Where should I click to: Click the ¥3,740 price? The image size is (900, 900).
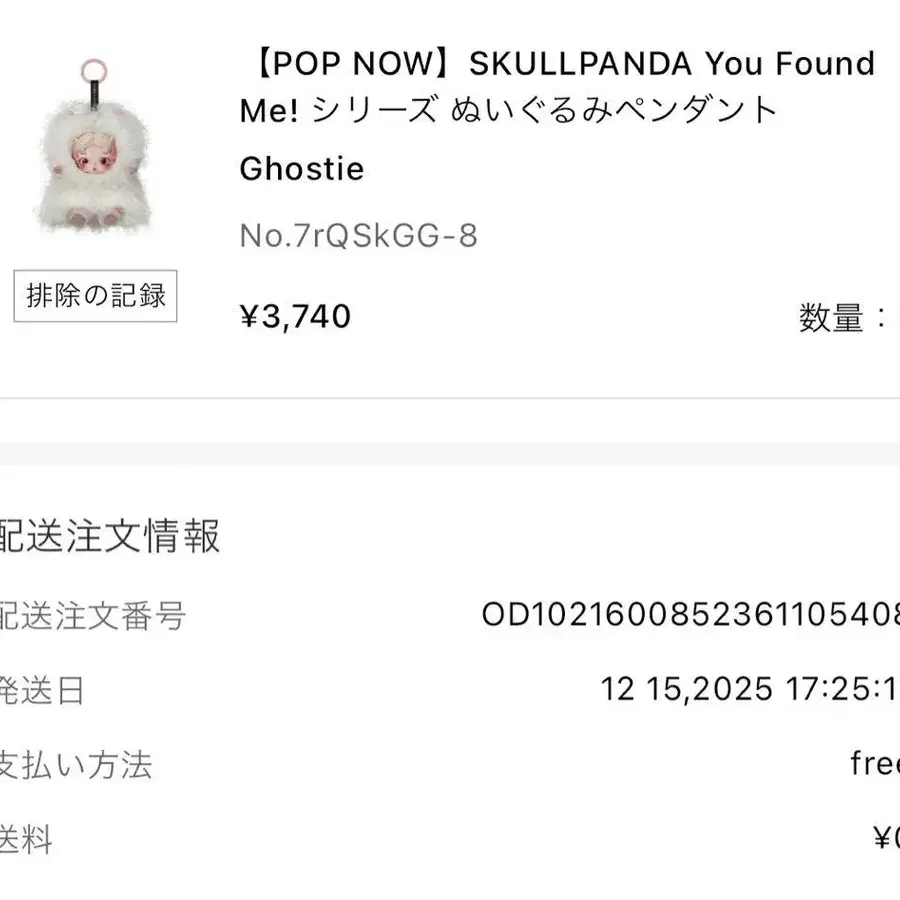[x=295, y=317]
